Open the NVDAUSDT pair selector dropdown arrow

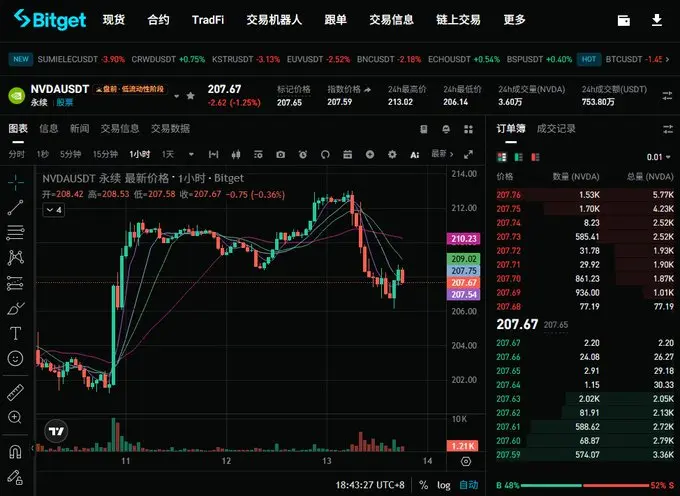pos(177,96)
